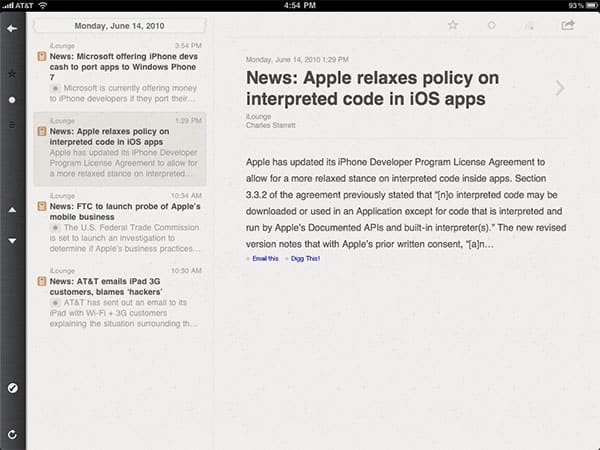The height and width of the screenshot is (450, 600).
Task: Tap the unread dot in the AT&T article preview
Action: pyautogui.click(x=55, y=303)
